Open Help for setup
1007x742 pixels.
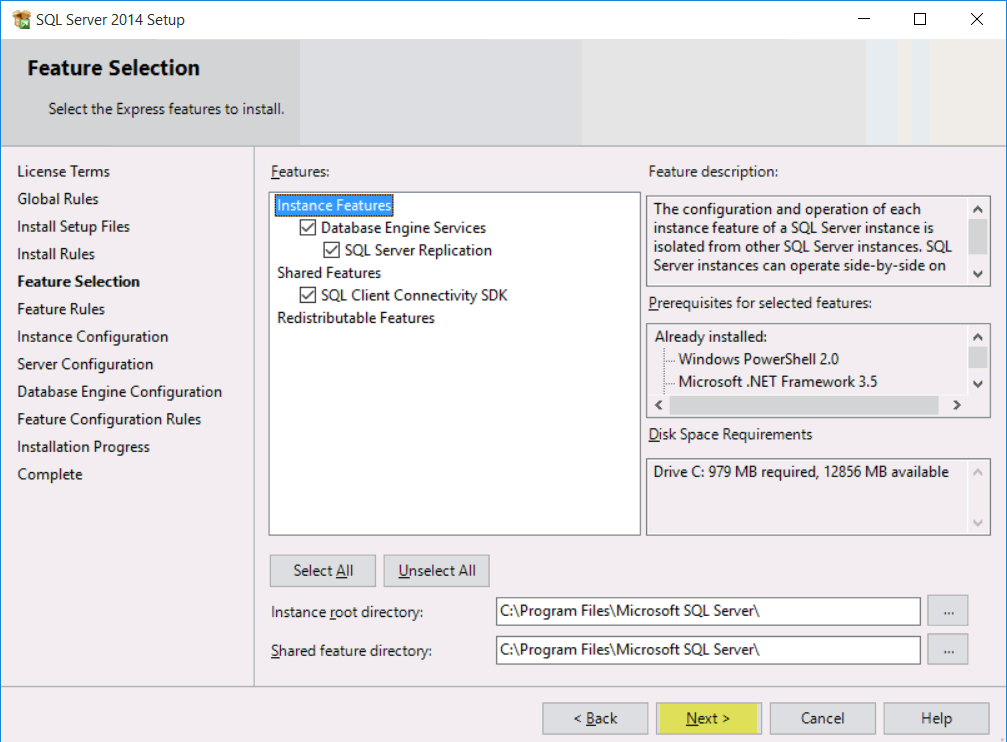(936, 718)
